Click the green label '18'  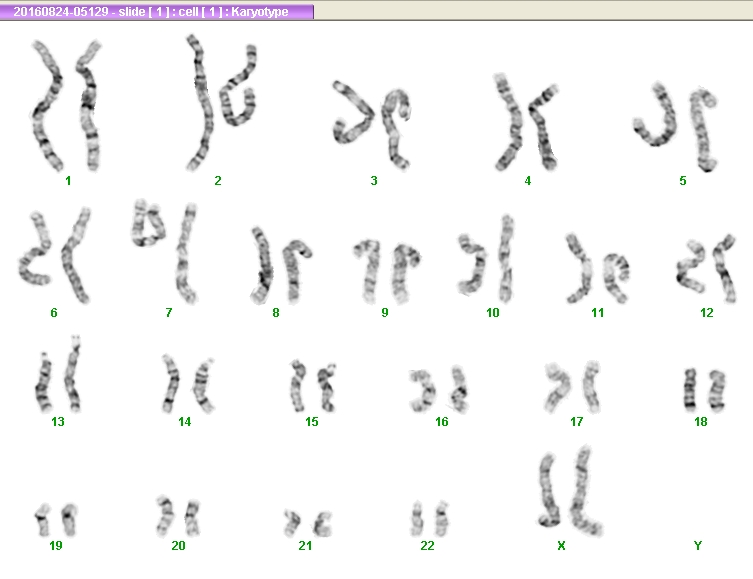coord(701,422)
